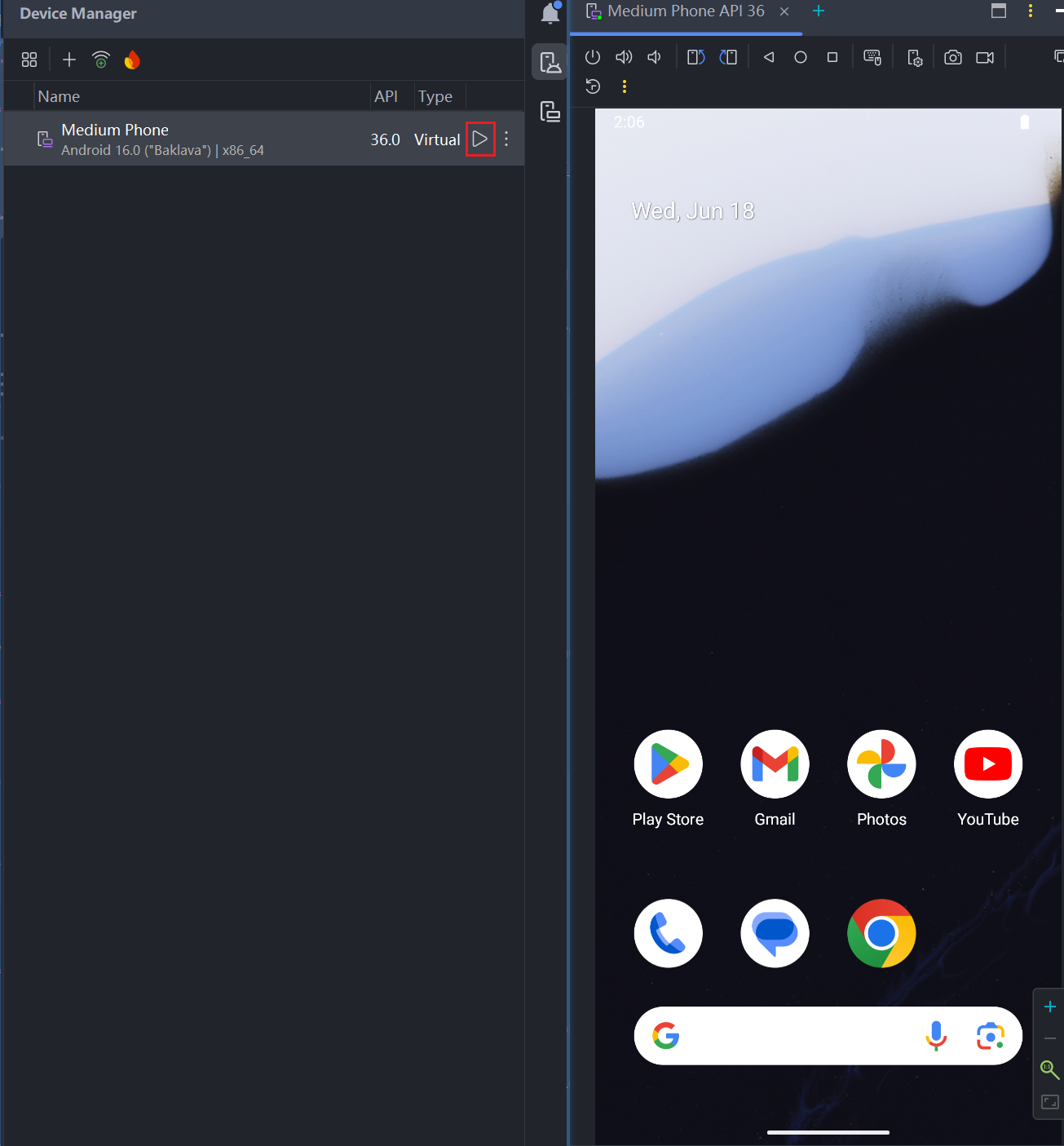The width and height of the screenshot is (1064, 1146).
Task: Click the emulator battery status icon
Action: pos(1025,122)
